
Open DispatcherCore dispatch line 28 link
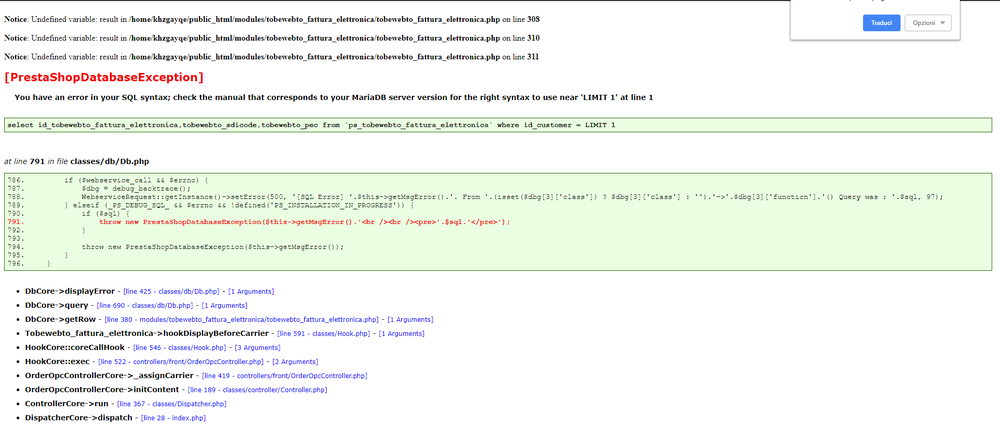(x=173, y=418)
